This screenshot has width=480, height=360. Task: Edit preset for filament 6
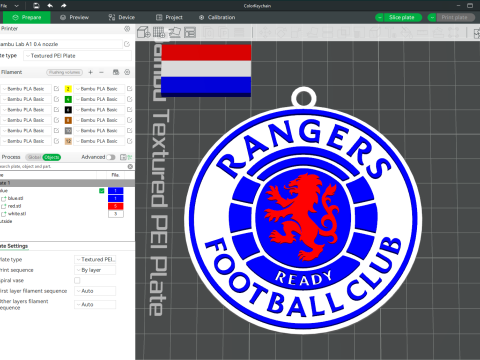tap(130, 110)
